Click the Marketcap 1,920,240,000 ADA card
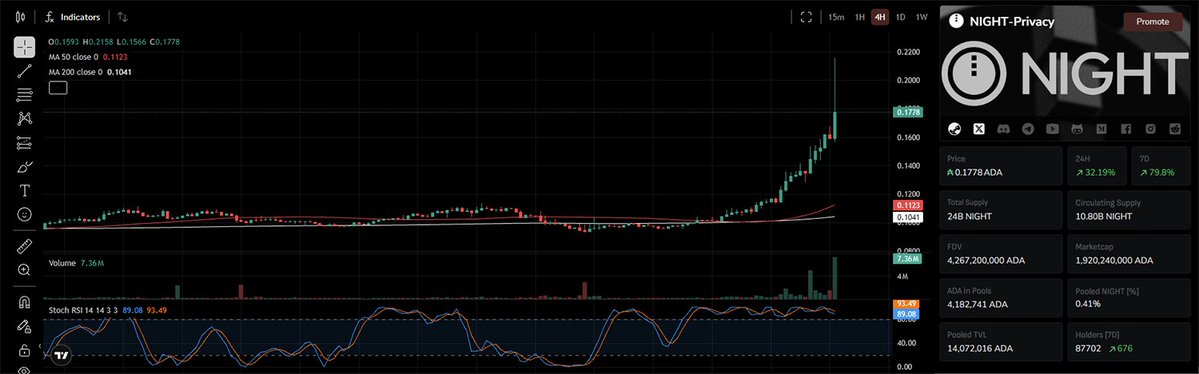1199x374 pixels. point(1129,253)
